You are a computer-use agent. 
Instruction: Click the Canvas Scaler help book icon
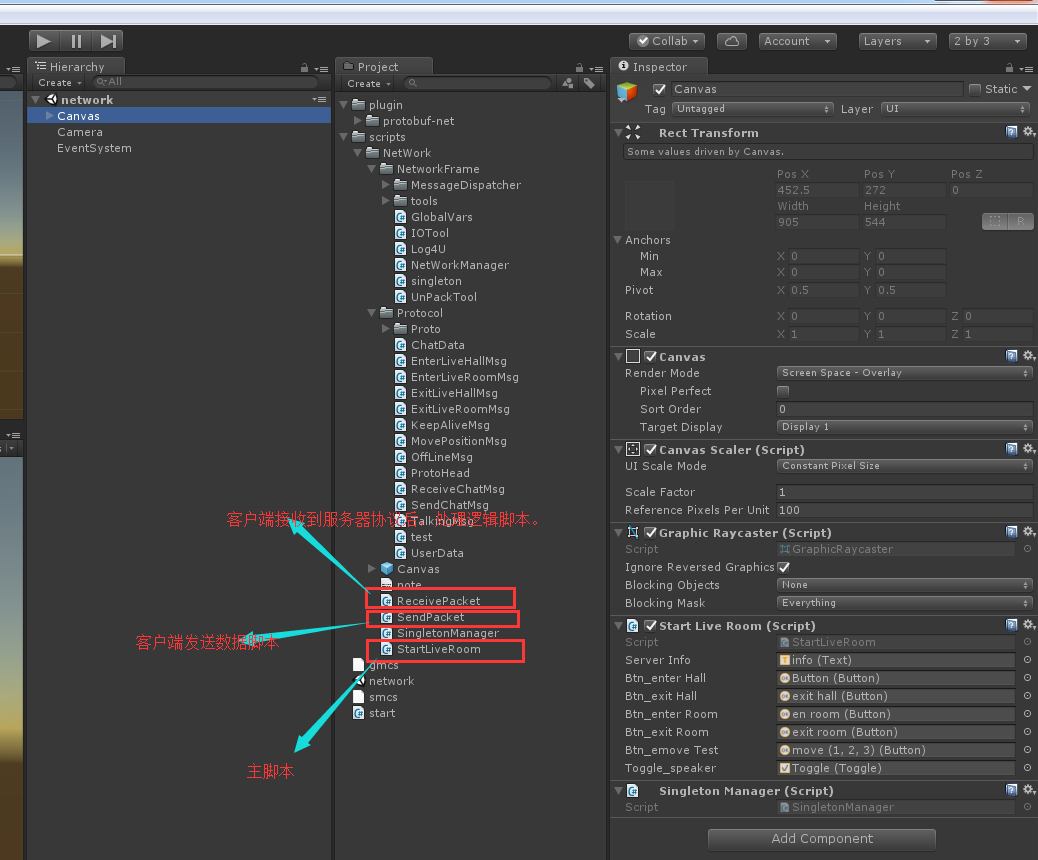[x=1012, y=448]
